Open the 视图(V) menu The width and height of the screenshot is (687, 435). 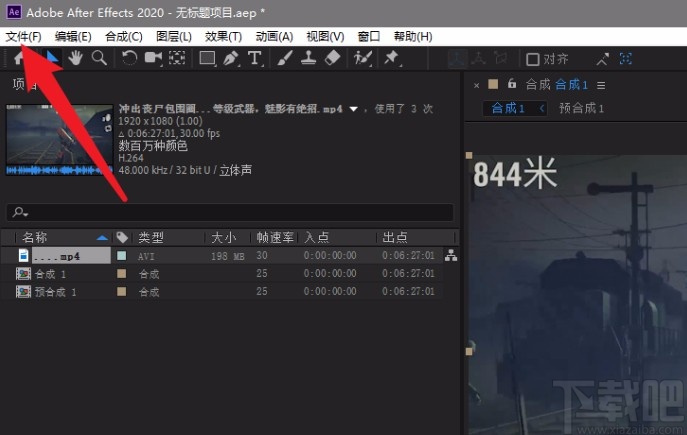[x=325, y=36]
